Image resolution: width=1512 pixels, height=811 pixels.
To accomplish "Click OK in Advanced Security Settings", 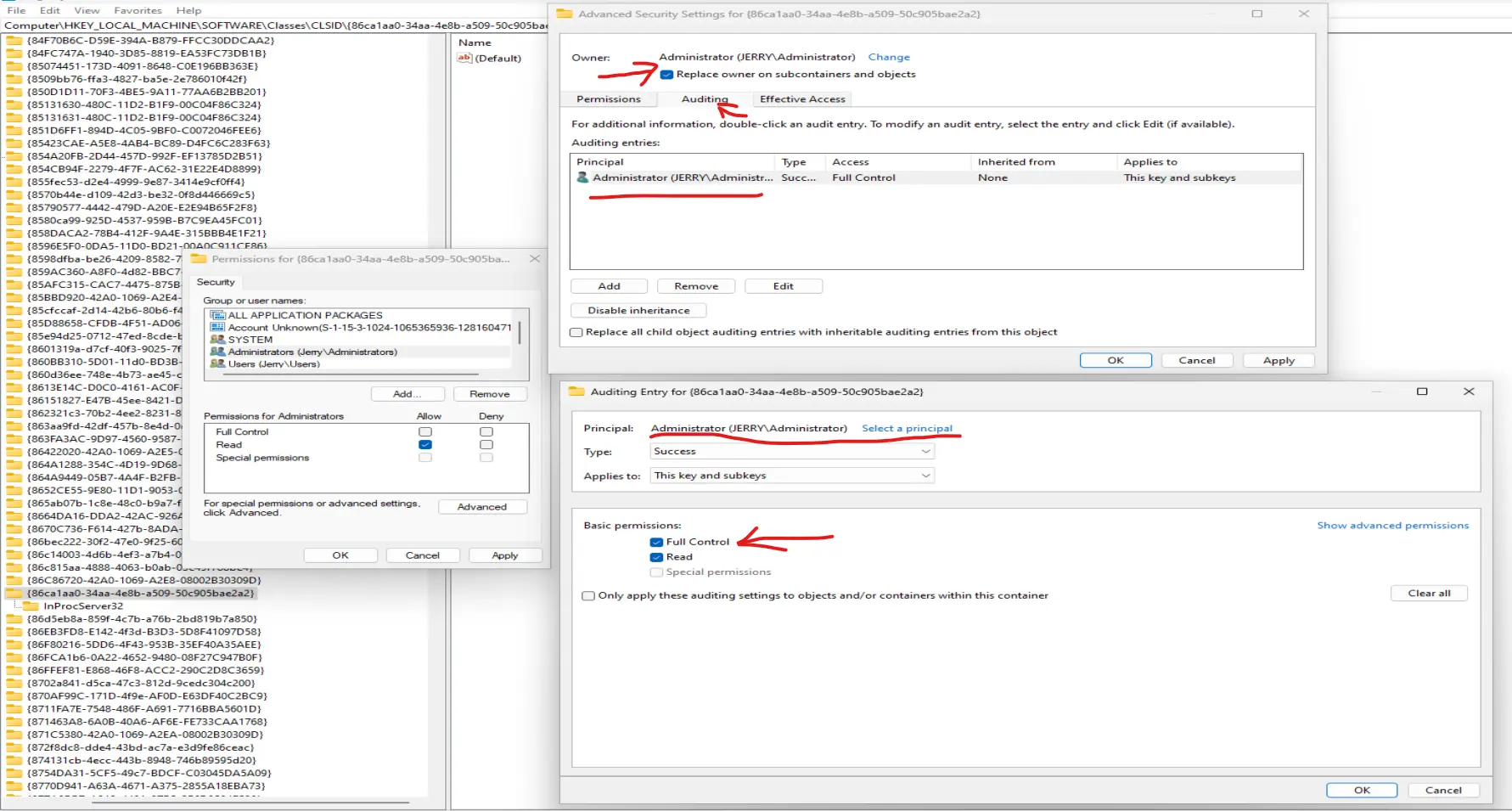I will click(1116, 360).
